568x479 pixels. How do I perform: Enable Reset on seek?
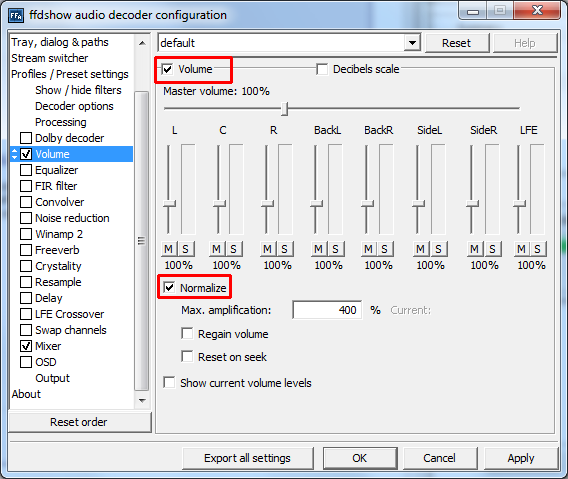click(187, 357)
